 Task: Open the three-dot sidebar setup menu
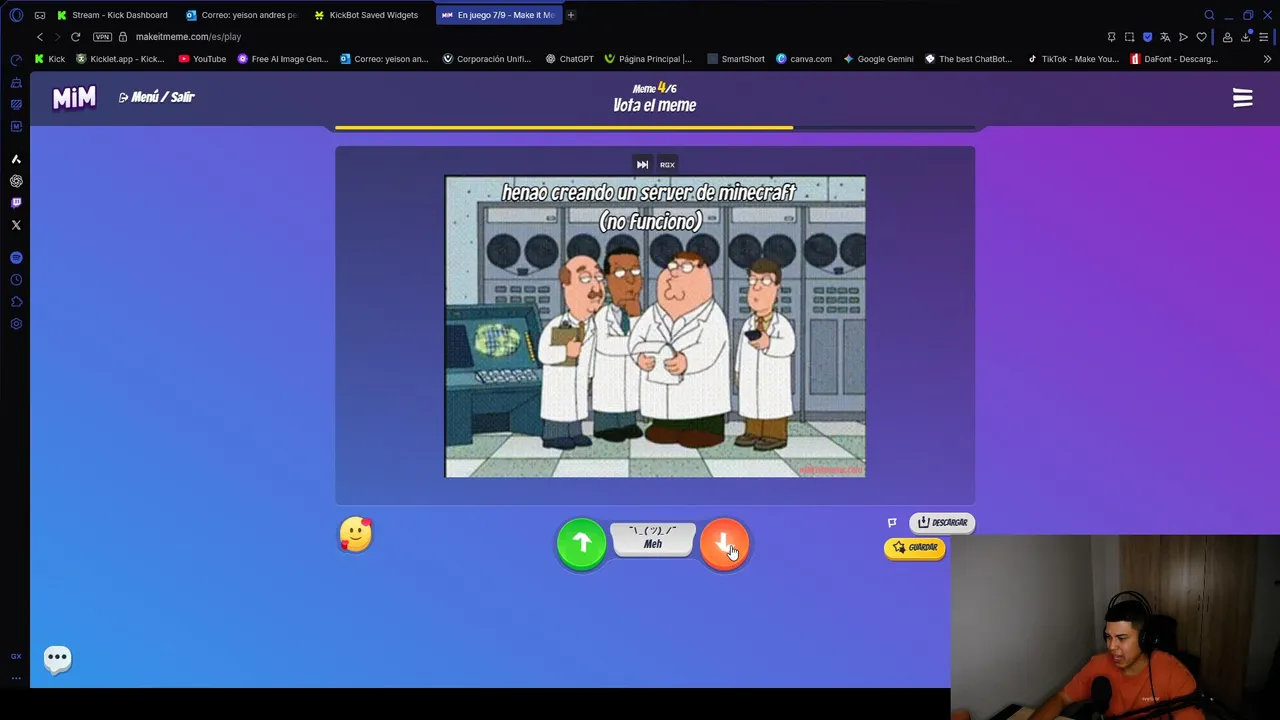pos(16,678)
